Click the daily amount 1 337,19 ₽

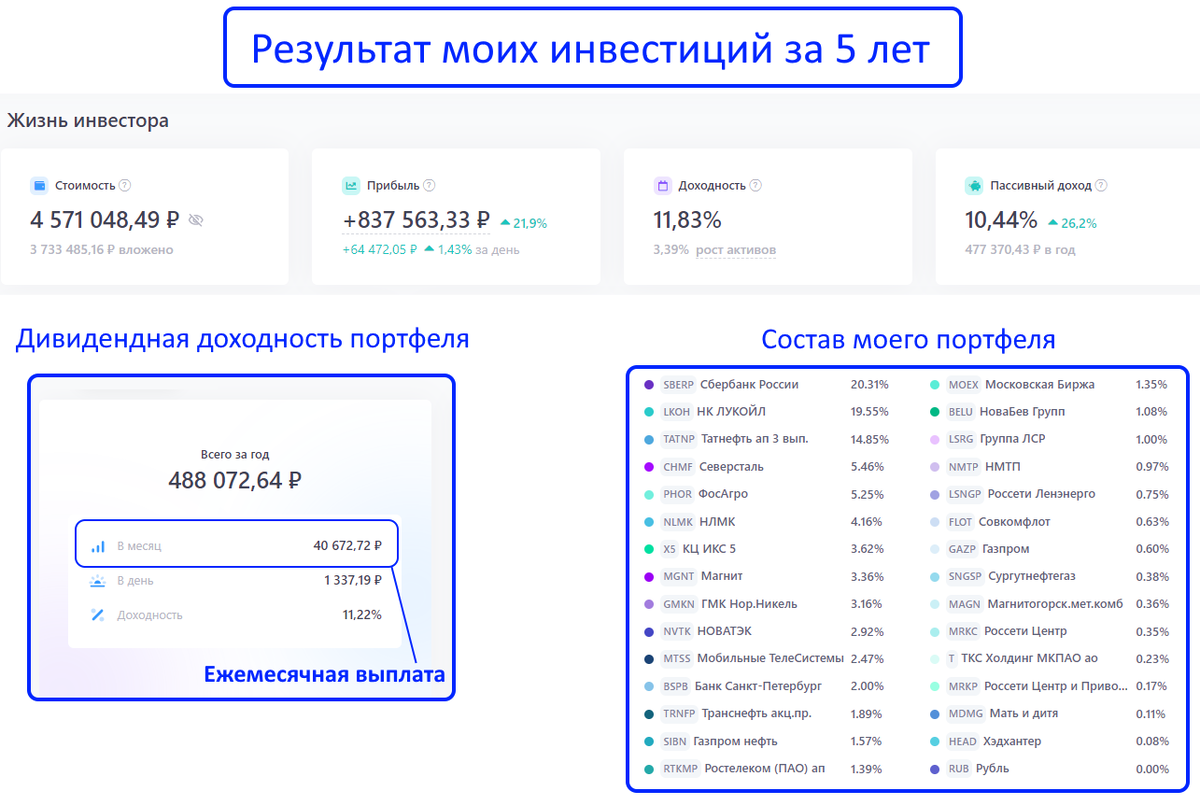pyautogui.click(x=352, y=580)
